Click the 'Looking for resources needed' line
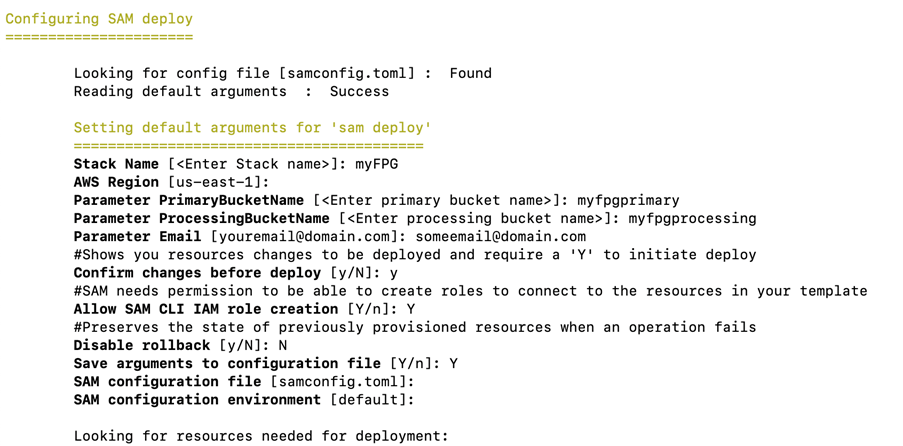Viewport: 903px width, 446px height. [260, 436]
